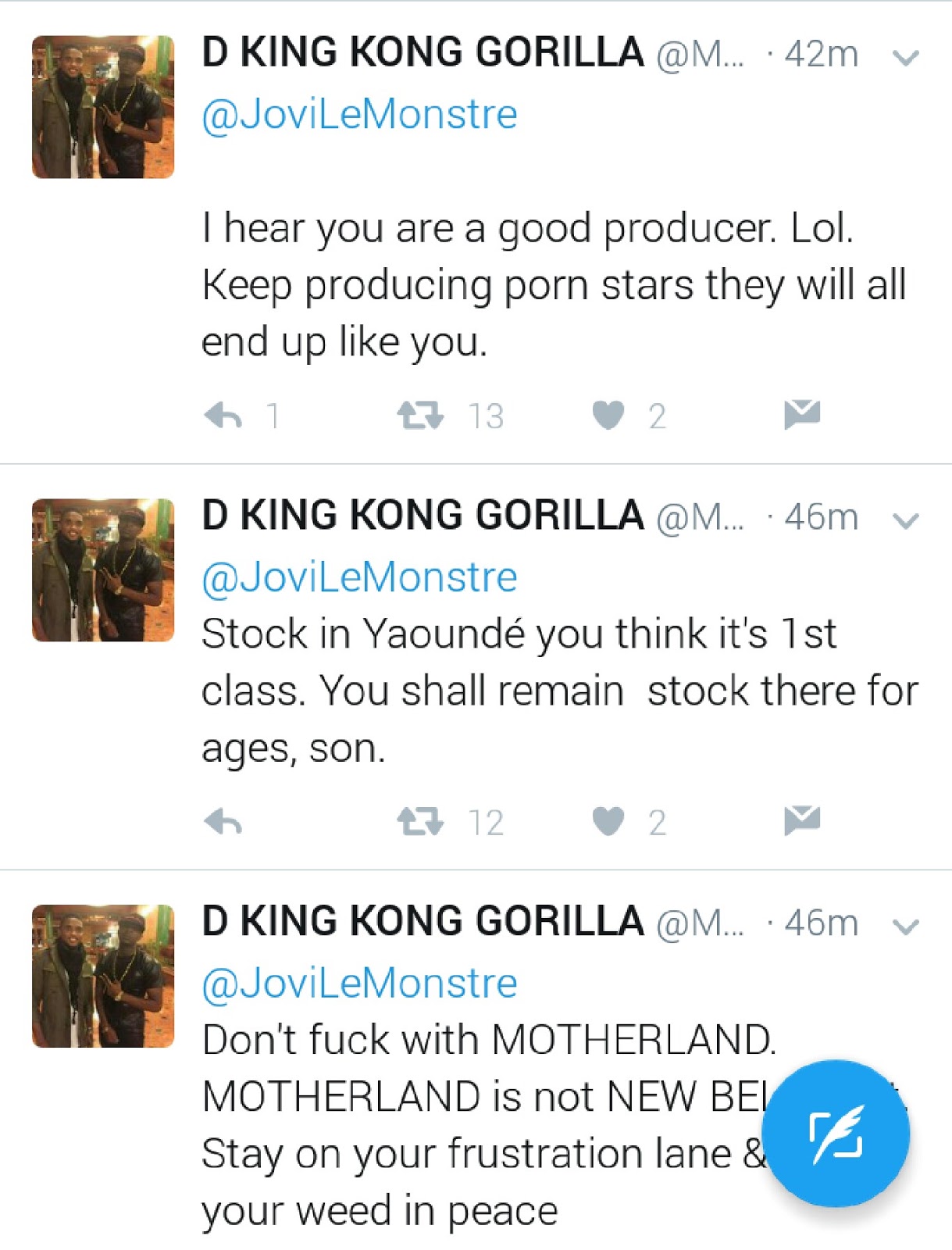This screenshot has height=1250, width=952.
Task: Like the 'Stock in Yaoundé' tweet
Action: pos(608,822)
